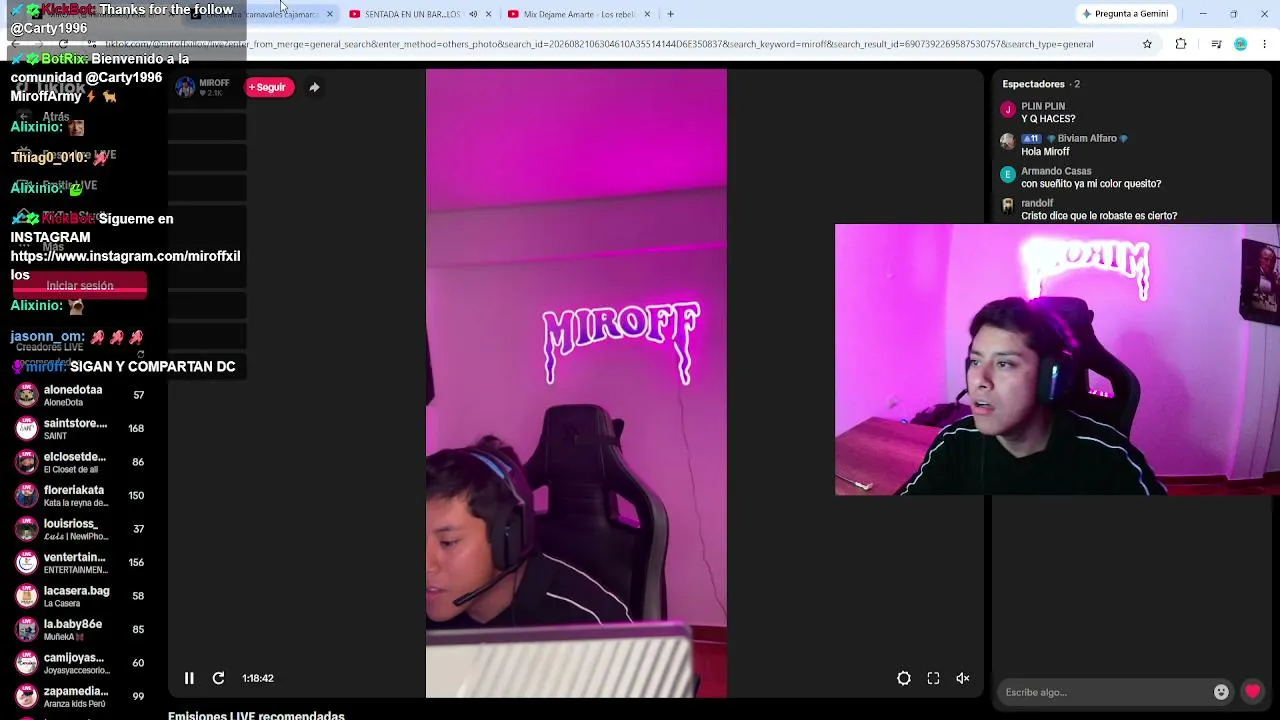Open the elclosetde... live channel
Image resolution: width=1280 pixels, height=720 pixels.
[80, 462]
